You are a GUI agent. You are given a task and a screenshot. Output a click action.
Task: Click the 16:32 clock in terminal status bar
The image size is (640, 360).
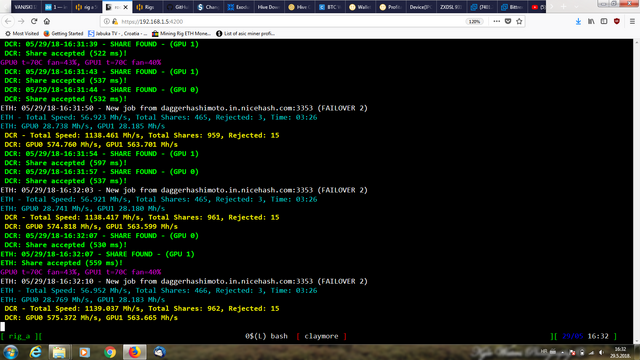tap(598, 336)
